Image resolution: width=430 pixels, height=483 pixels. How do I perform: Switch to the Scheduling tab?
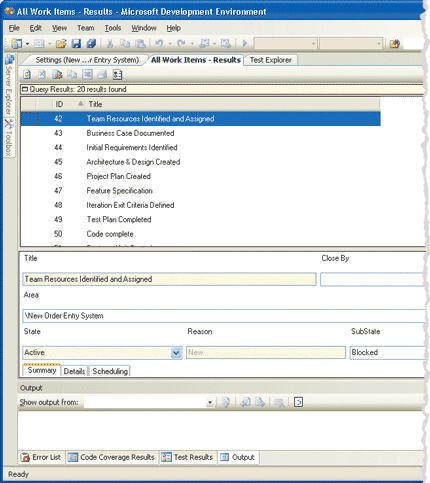click(x=110, y=371)
